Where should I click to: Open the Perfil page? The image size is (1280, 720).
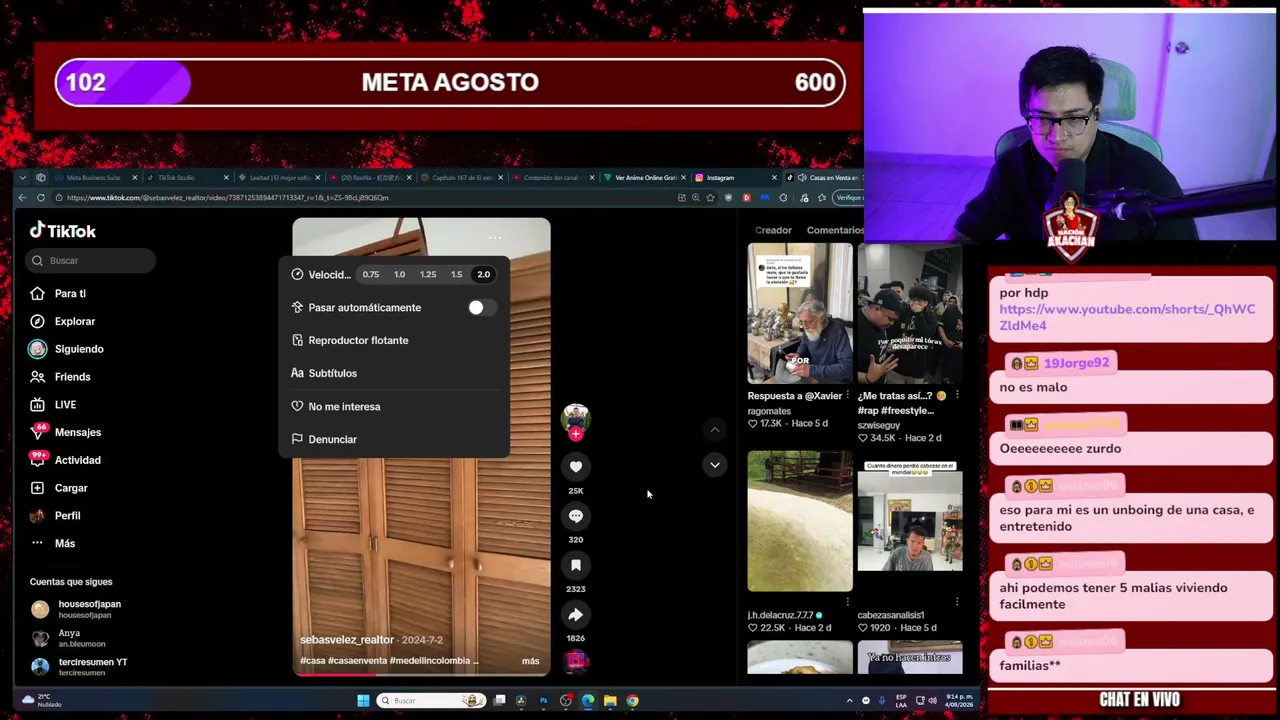point(55,516)
